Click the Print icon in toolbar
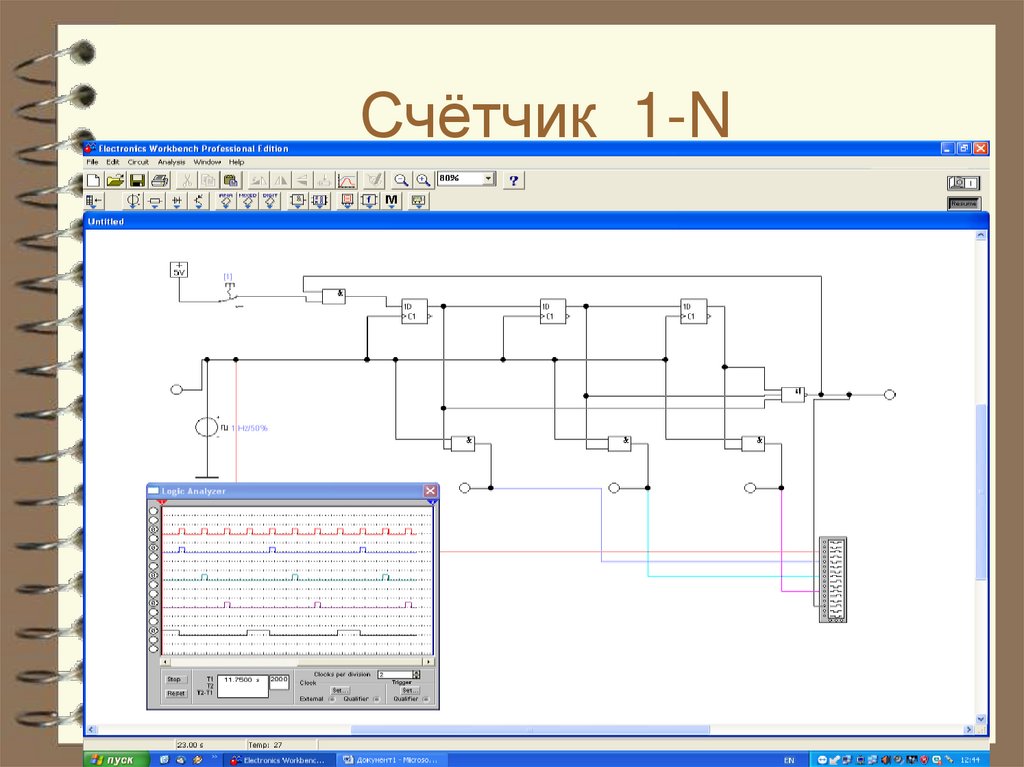This screenshot has width=1024, height=767. [x=159, y=180]
